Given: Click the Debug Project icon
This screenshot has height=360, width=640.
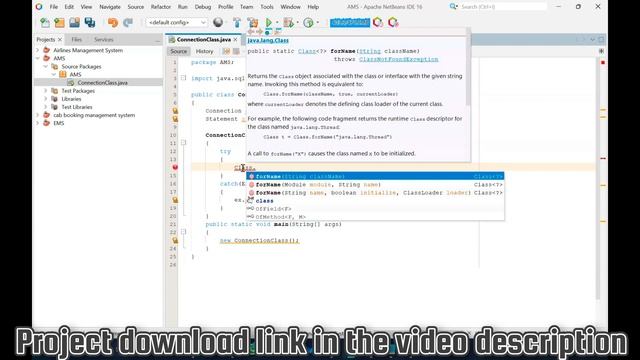Looking at the screenshot, I should coord(289,22).
